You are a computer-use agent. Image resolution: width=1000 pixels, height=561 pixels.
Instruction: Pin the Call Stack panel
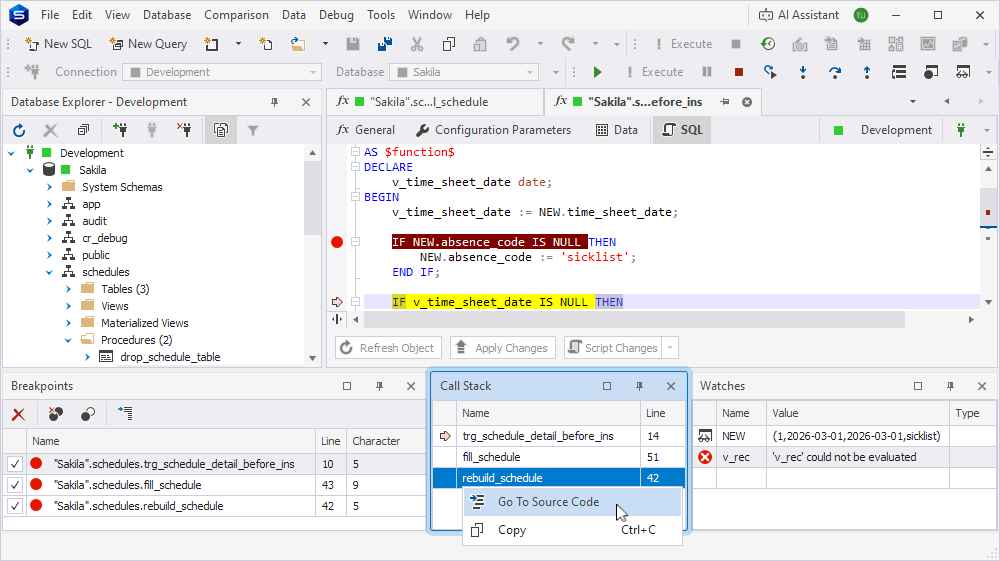pos(639,386)
